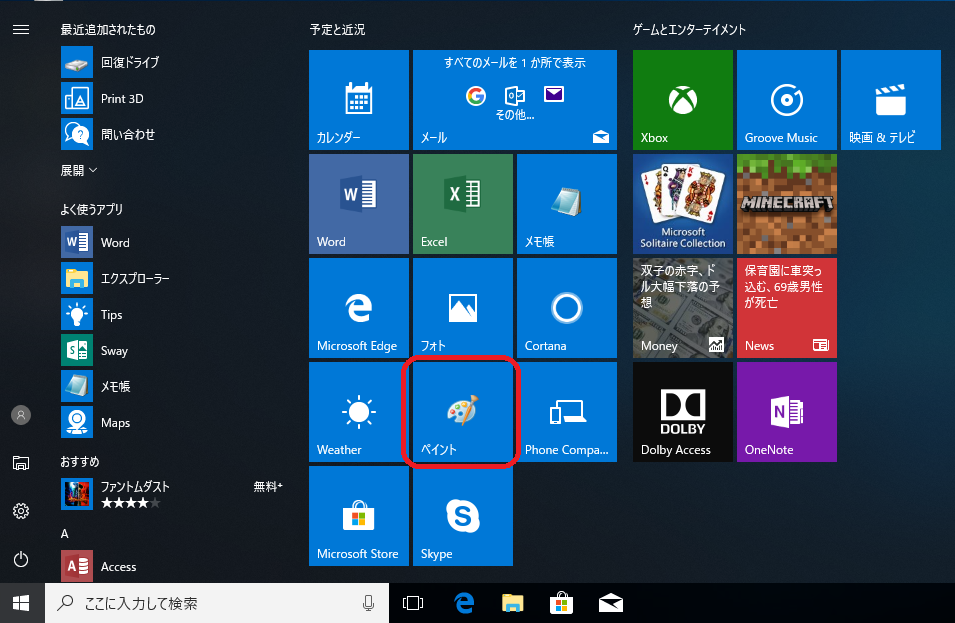
Task: Select Print 3D from recently added
Action: (122, 99)
